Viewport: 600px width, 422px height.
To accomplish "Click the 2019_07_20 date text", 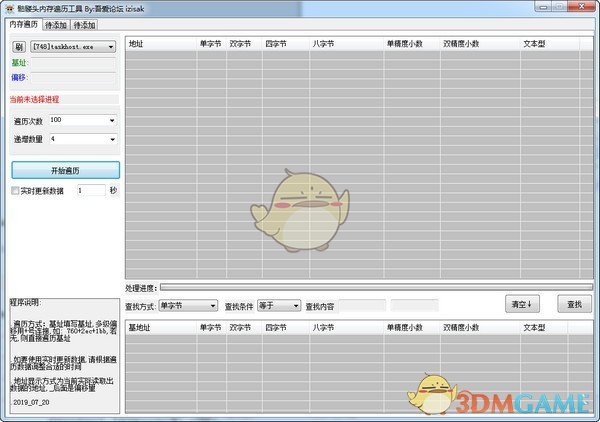I will point(31,402).
